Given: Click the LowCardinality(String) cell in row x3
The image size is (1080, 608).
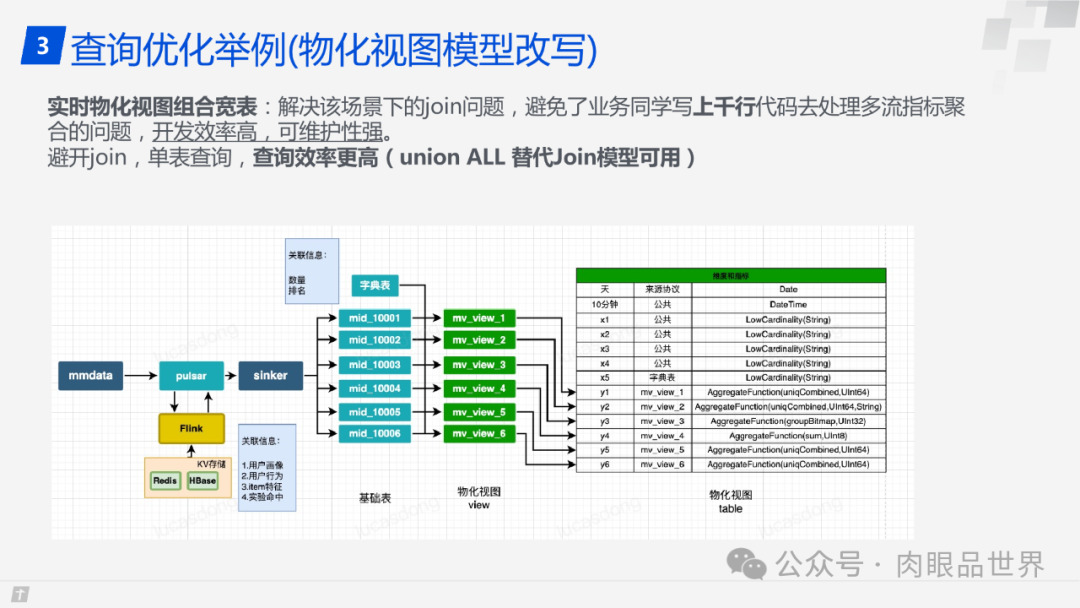Looking at the screenshot, I should click(x=788, y=348).
